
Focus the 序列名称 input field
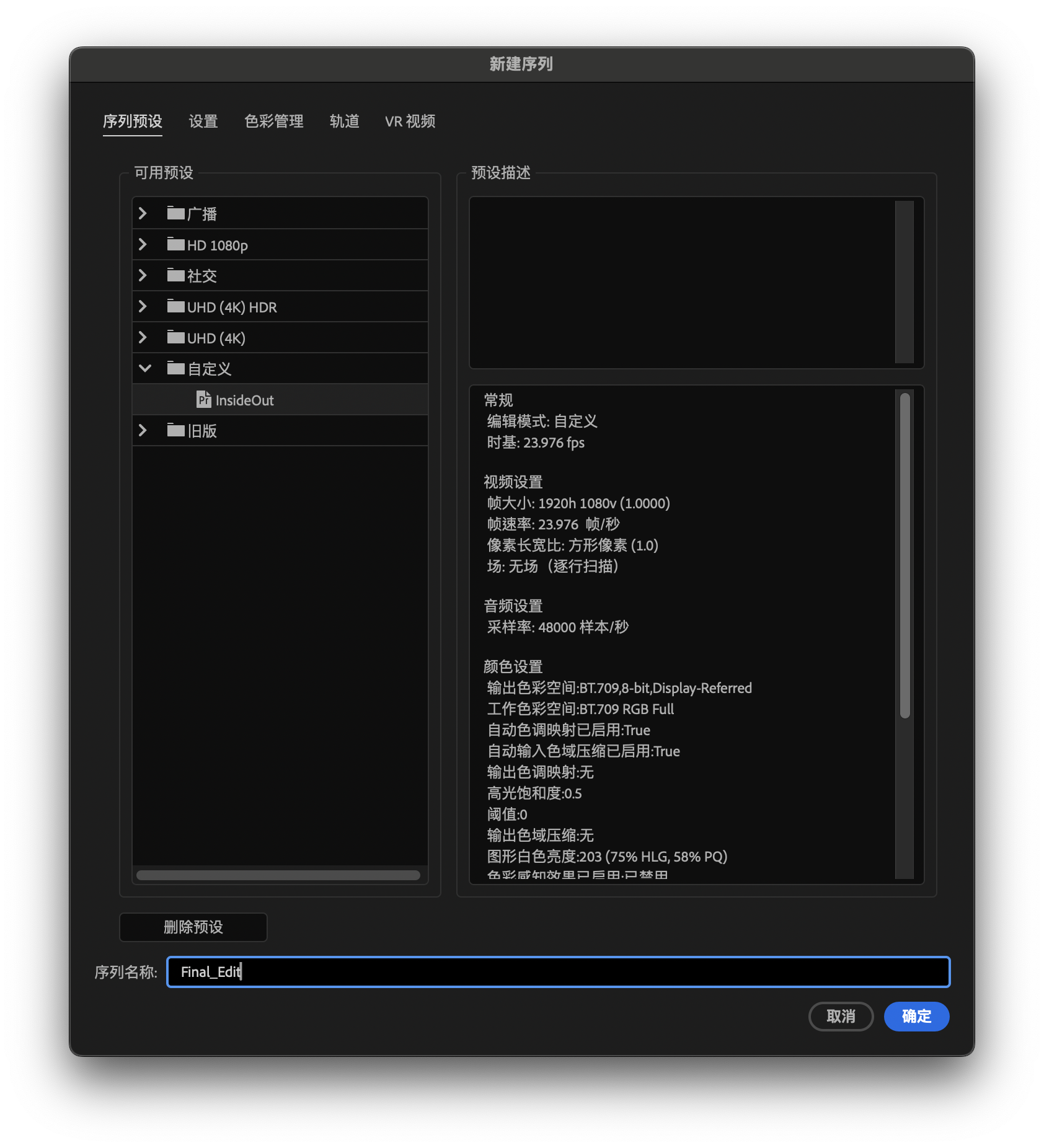pos(558,972)
